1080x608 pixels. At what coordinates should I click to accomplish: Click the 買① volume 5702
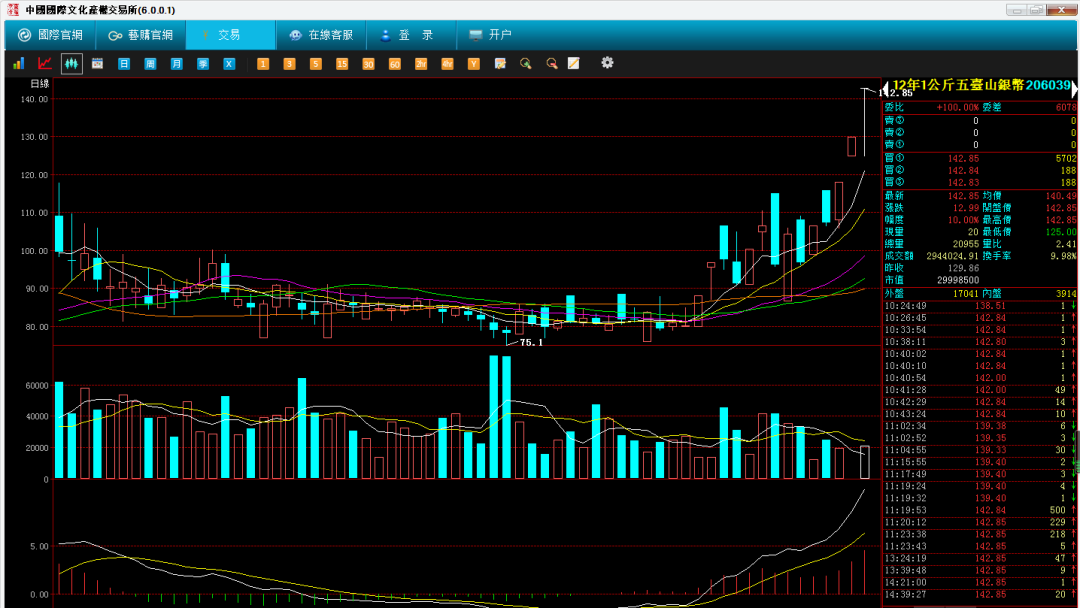point(1066,158)
